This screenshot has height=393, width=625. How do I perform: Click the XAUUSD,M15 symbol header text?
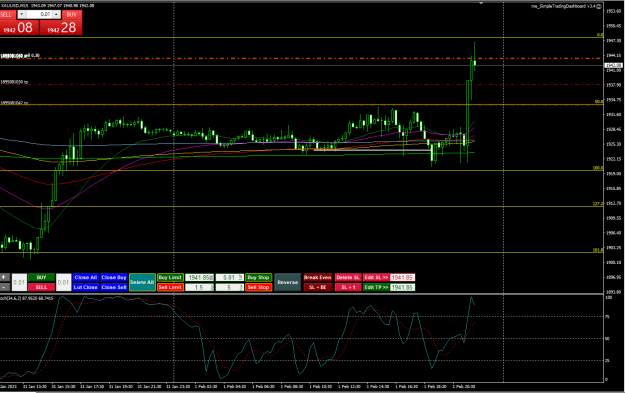point(14,6)
